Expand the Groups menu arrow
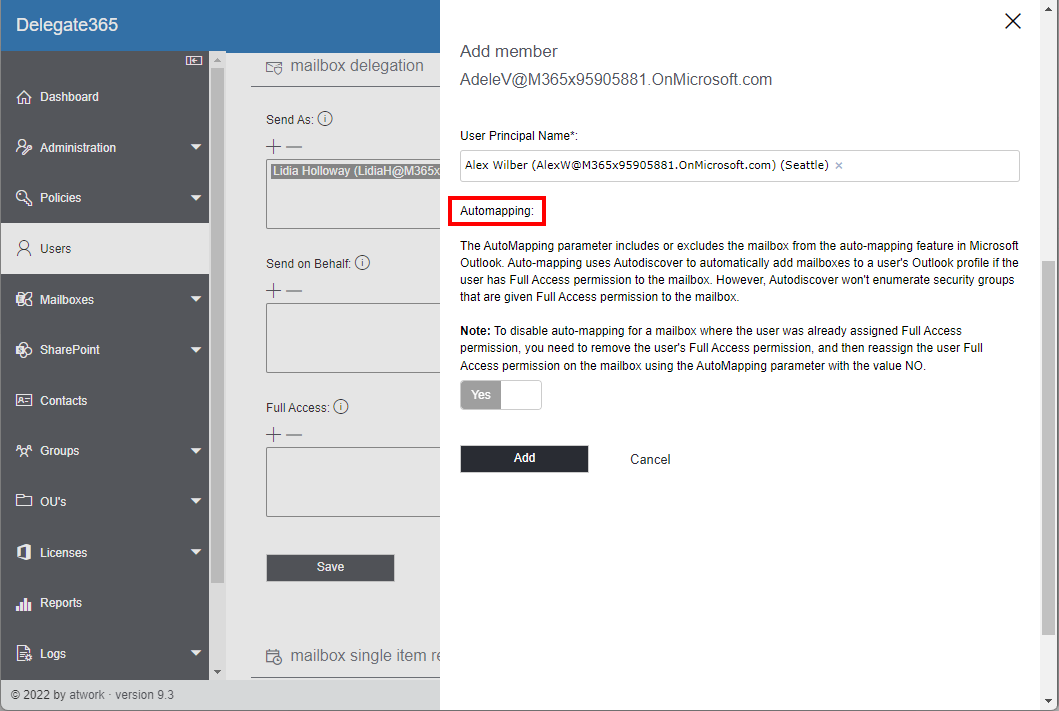This screenshot has width=1059, height=711. 196,450
